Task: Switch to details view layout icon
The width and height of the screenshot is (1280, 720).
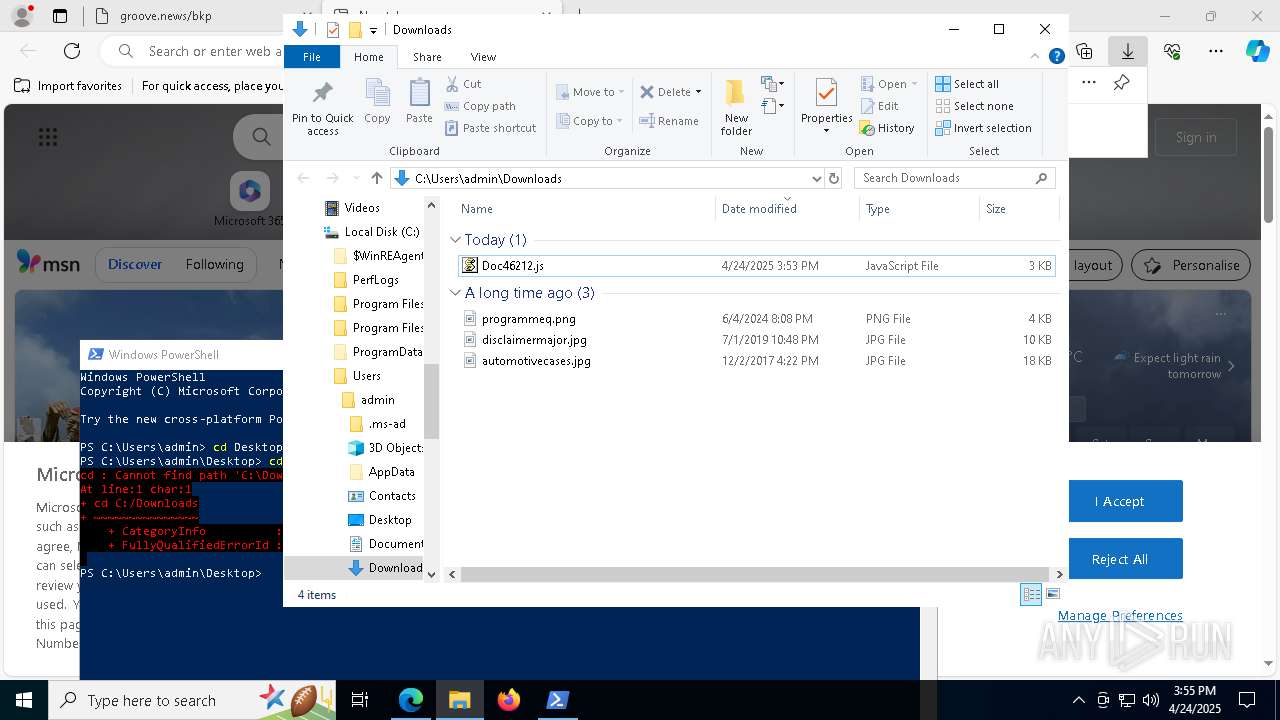Action: [x=1031, y=595]
